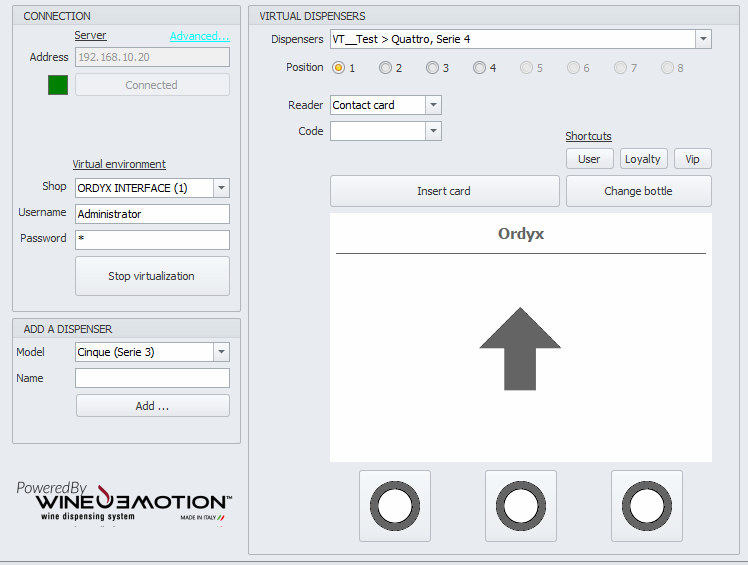Click the left circular dispense button

click(x=394, y=505)
